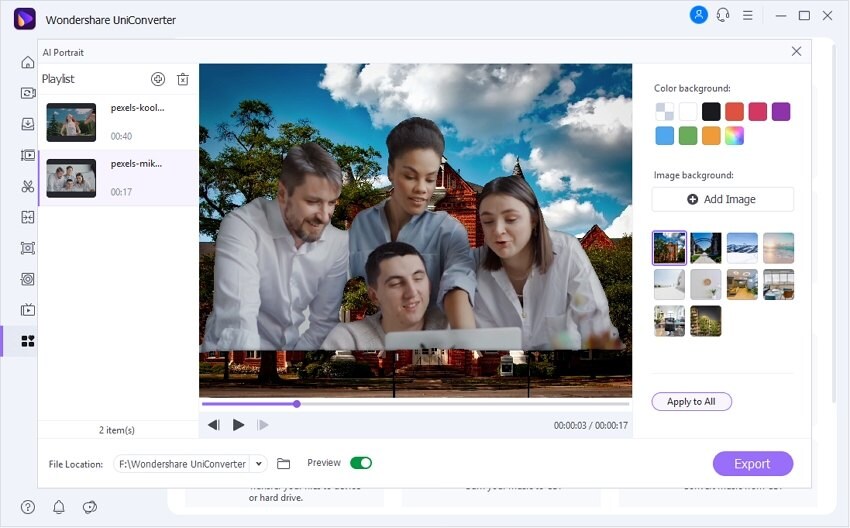The height and width of the screenshot is (528, 850).
Task: Open the Video Compressor sidebar icon
Action: tap(28, 156)
